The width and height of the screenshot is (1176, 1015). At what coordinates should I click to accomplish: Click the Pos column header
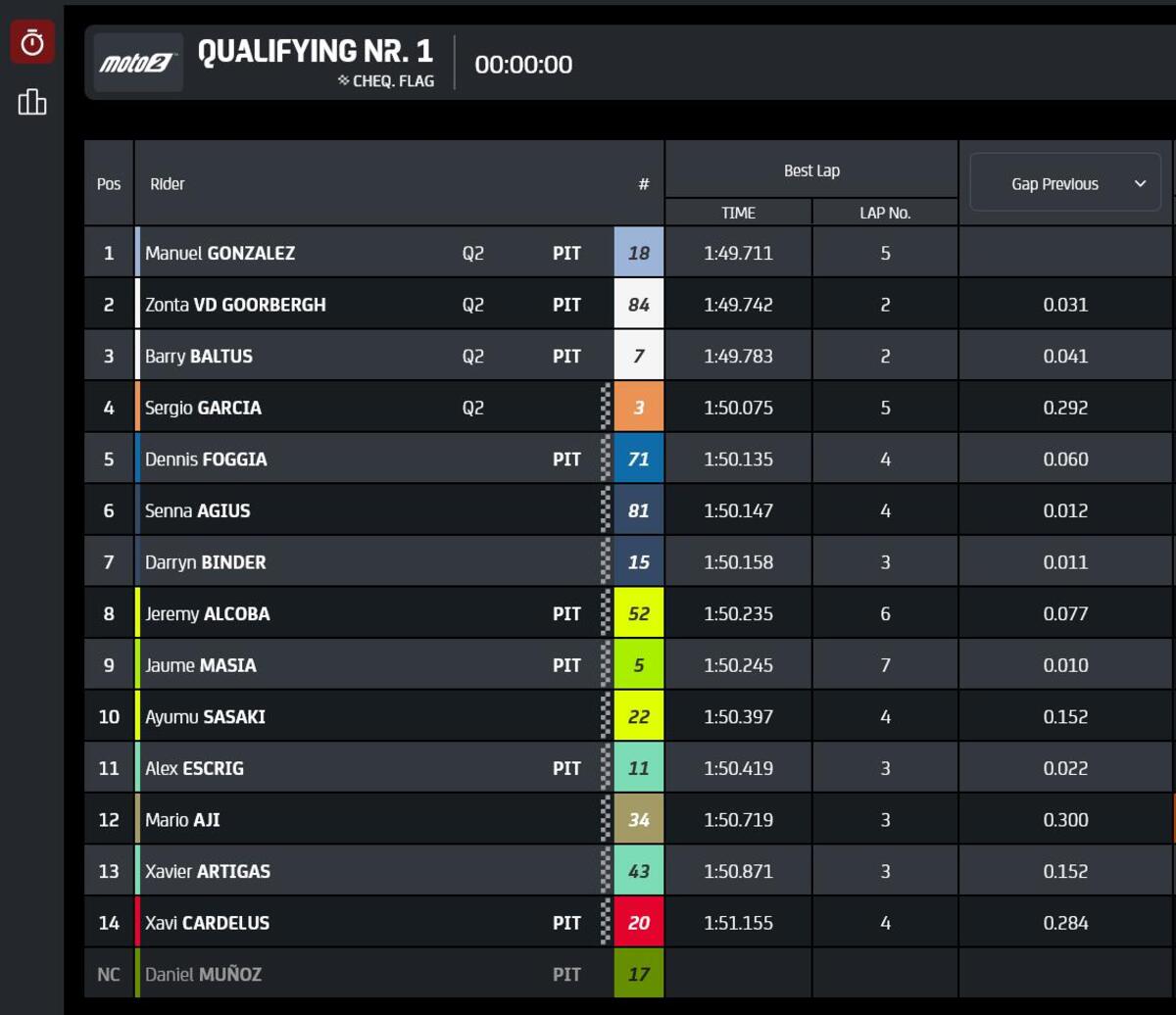click(109, 184)
